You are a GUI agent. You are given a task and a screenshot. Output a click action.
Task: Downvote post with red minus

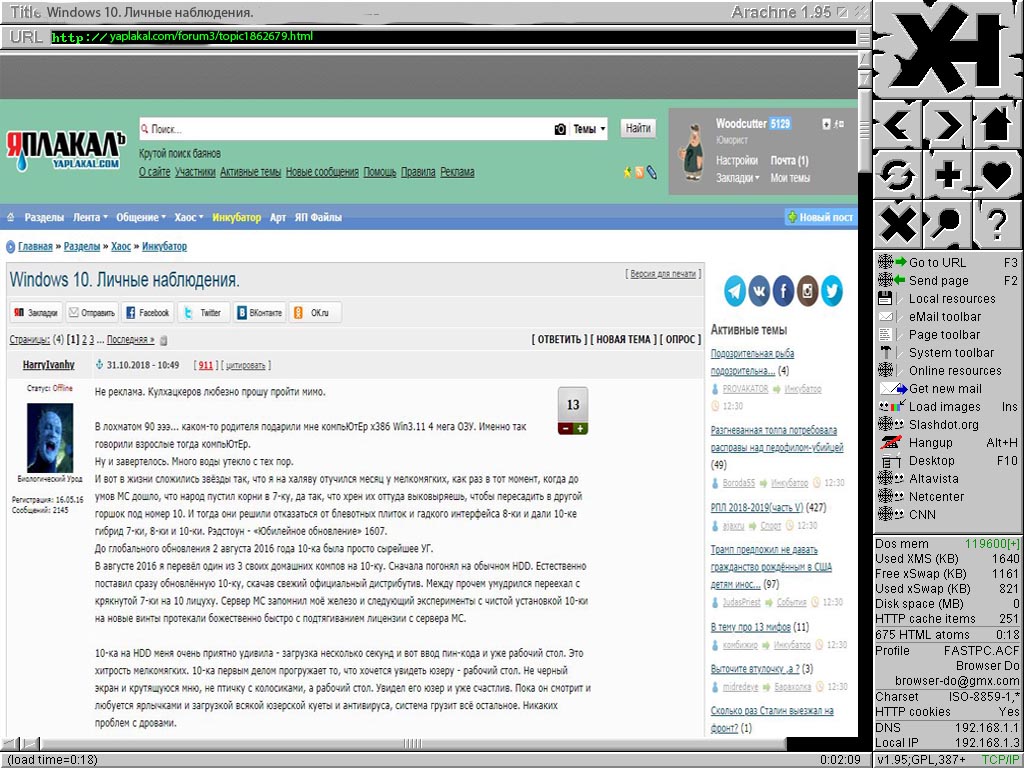565,428
